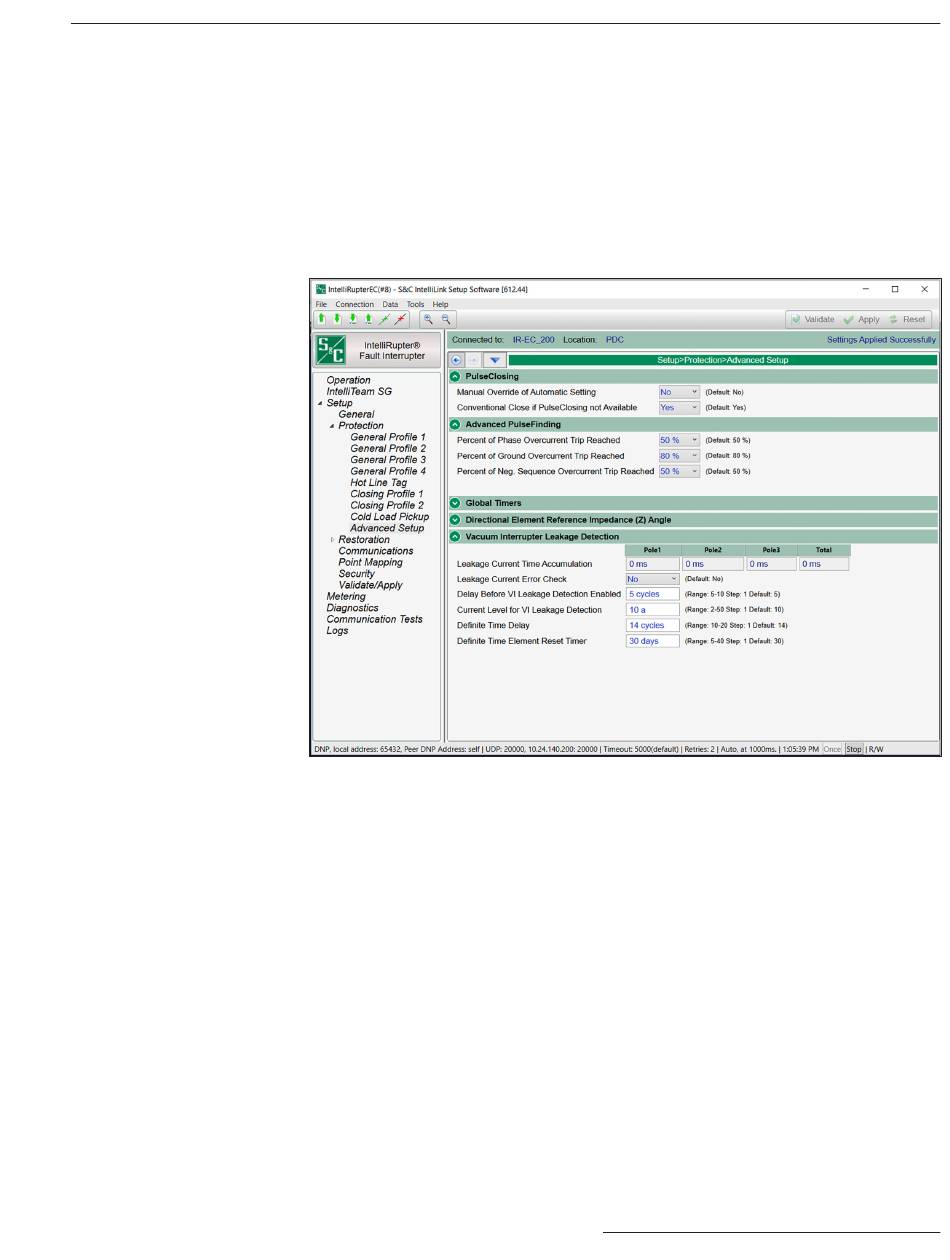Click Total leakage time accumulation value
Image resolution: width=950 pixels, height=1260 pixels.
[x=823, y=564]
